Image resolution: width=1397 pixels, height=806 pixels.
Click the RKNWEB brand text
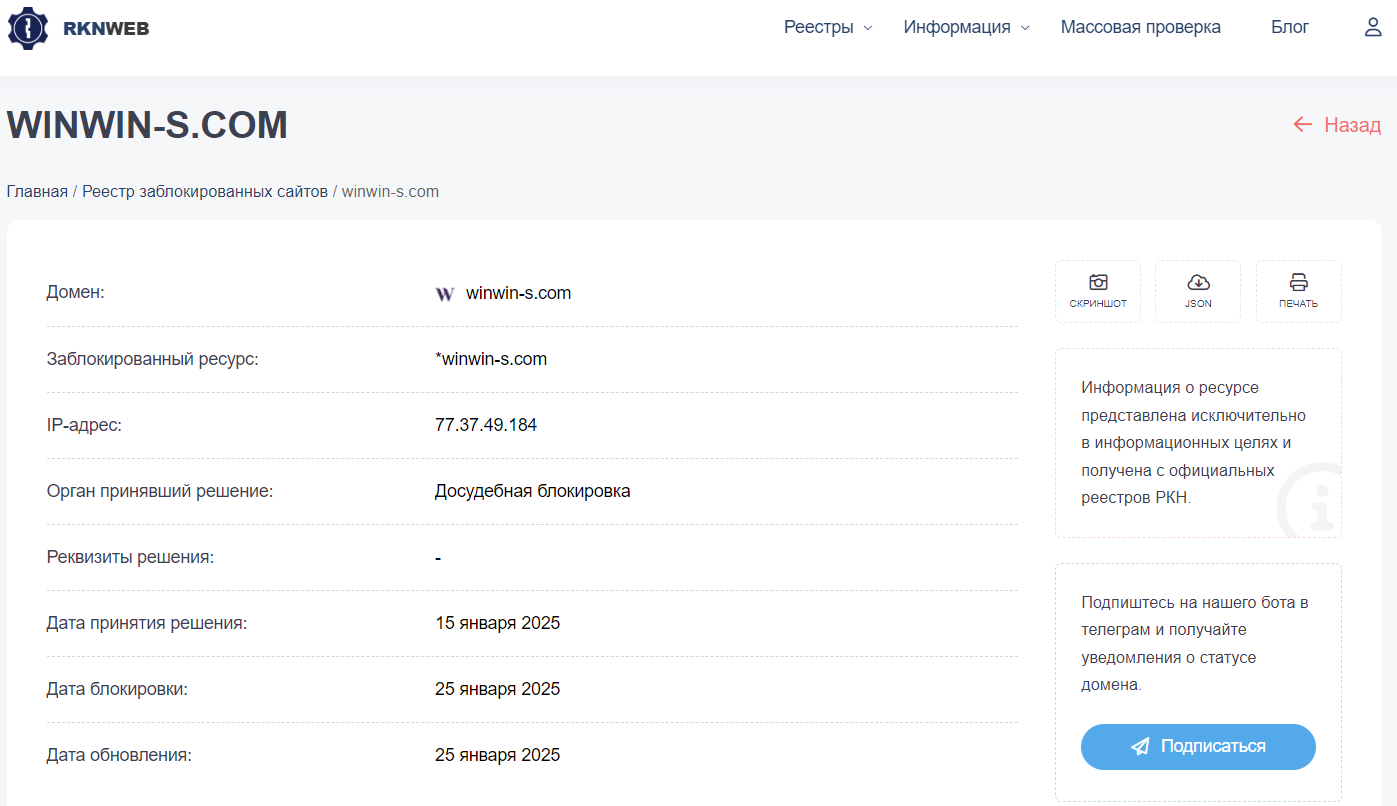tap(106, 28)
